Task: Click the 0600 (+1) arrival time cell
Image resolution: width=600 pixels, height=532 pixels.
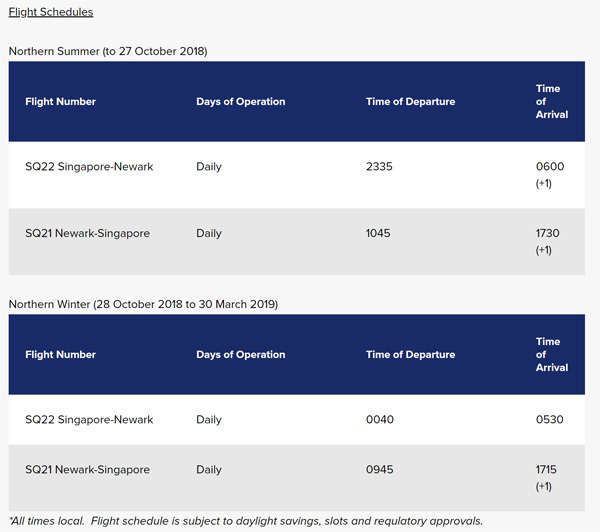Action: click(548, 174)
